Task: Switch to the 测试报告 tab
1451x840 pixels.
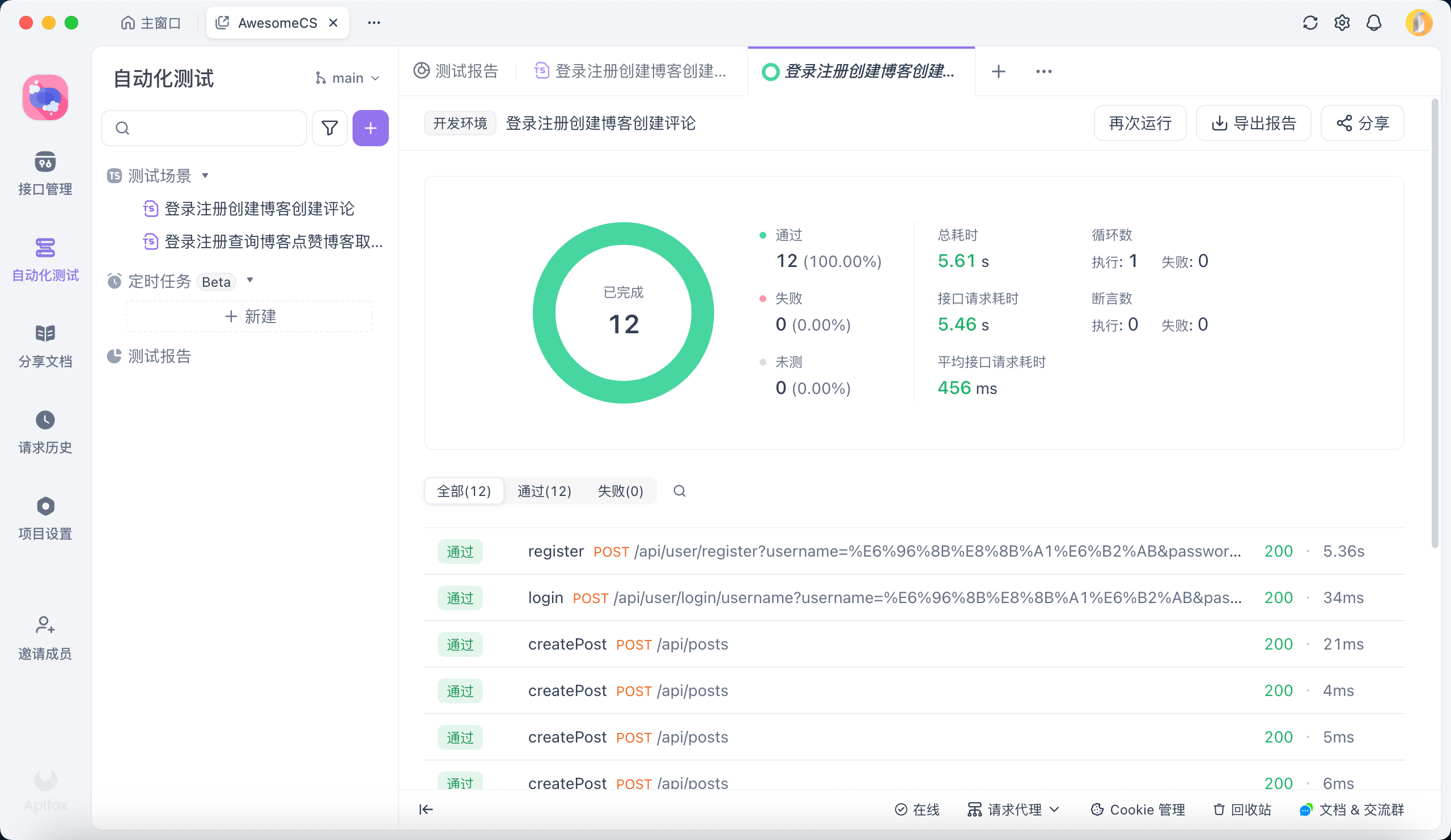Action: tap(456, 71)
